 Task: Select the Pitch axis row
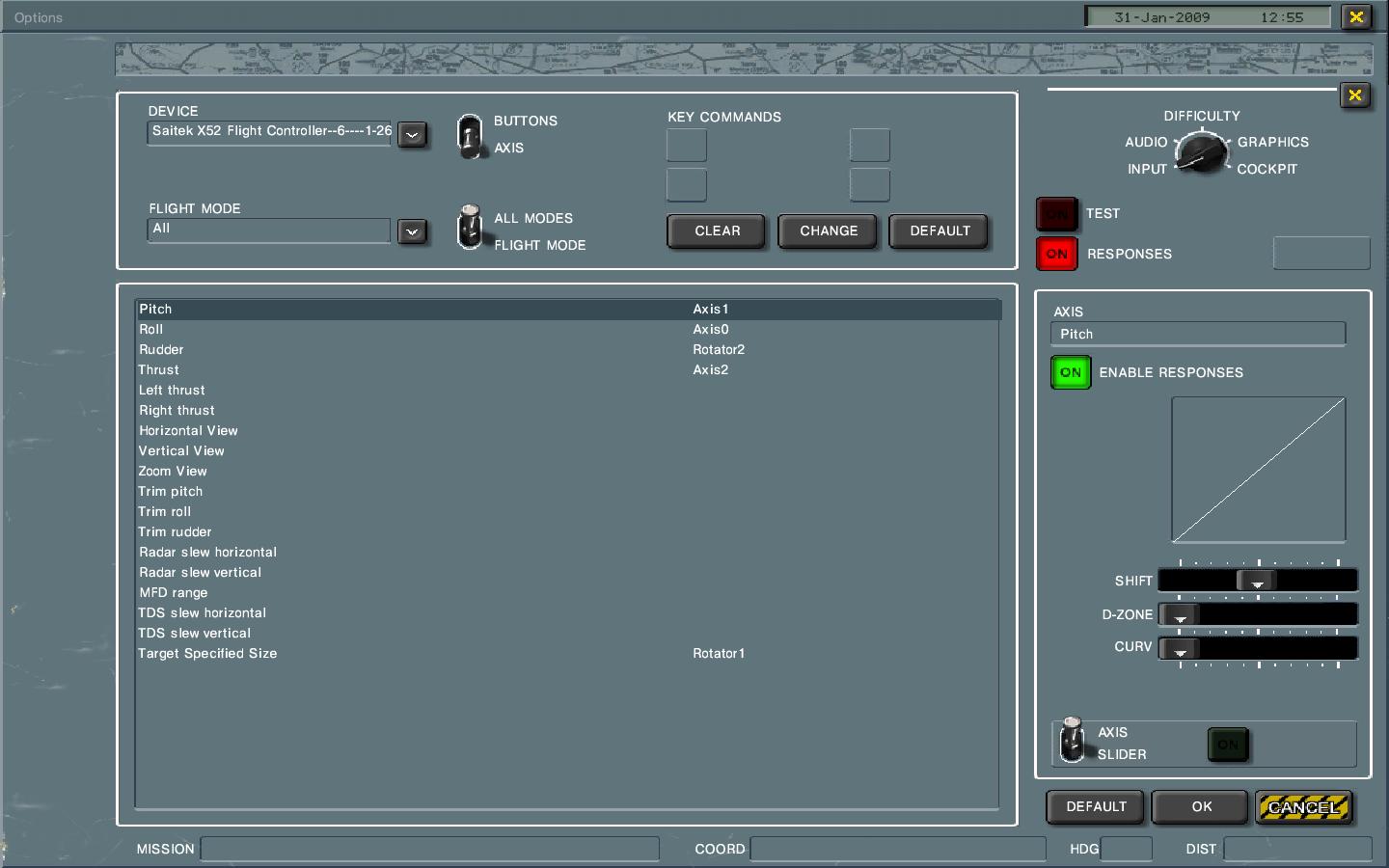coord(568,310)
